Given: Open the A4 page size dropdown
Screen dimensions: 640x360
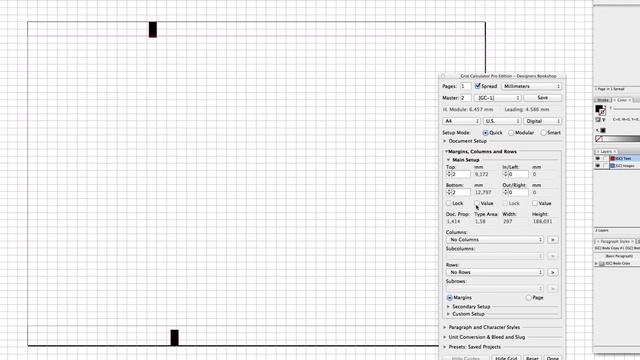Looking at the screenshot, I should click(x=461, y=121).
